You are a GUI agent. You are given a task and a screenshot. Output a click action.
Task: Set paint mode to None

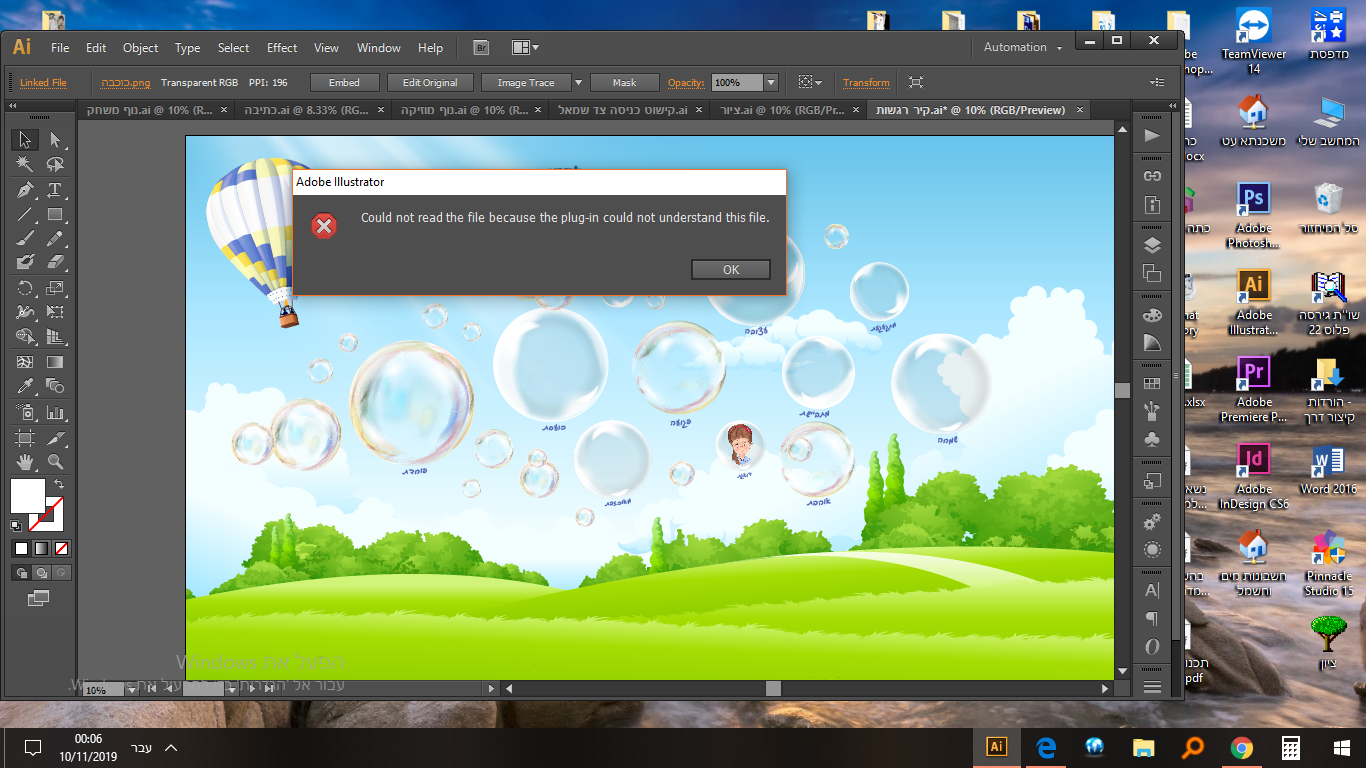click(x=61, y=548)
